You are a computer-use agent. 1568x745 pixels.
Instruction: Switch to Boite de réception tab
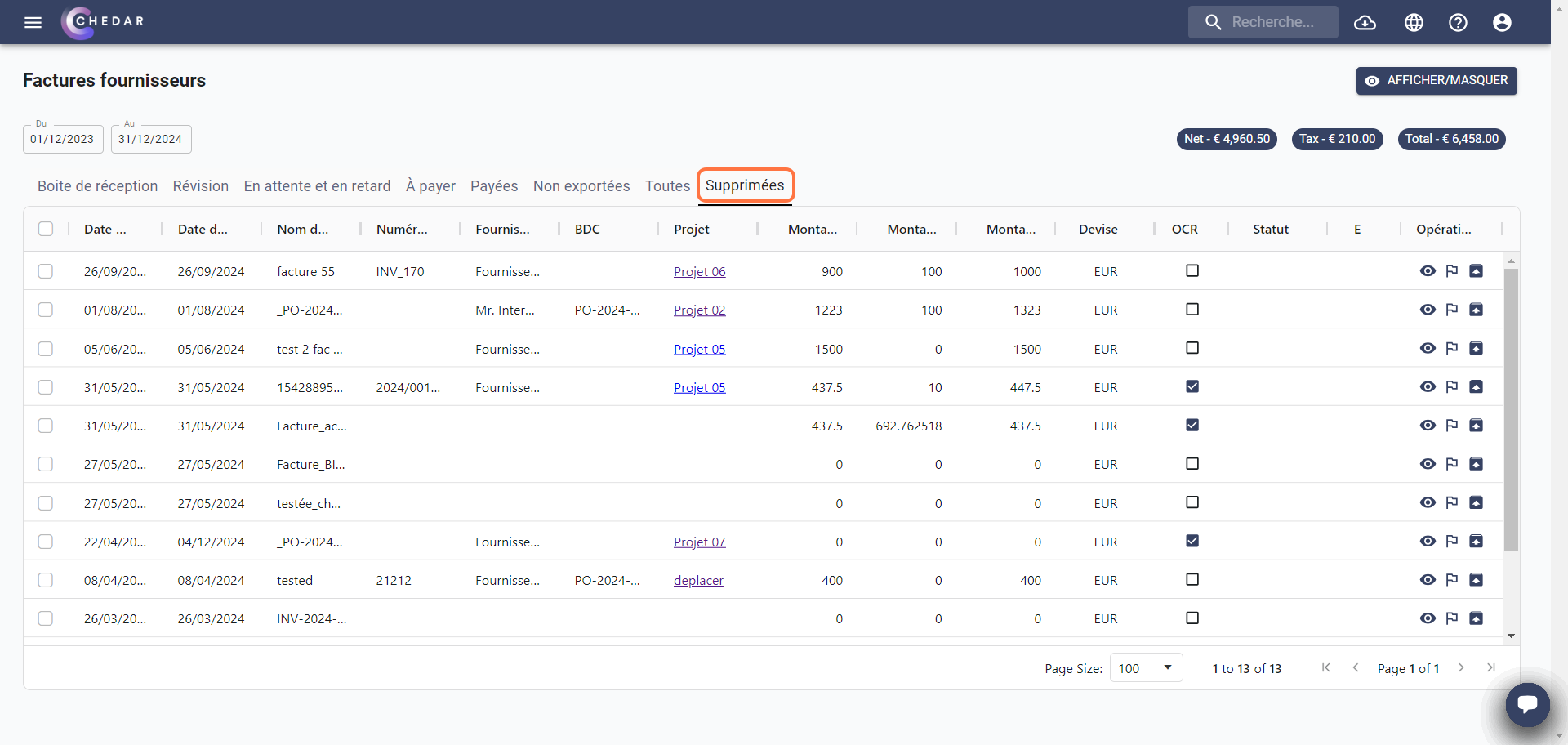(97, 186)
